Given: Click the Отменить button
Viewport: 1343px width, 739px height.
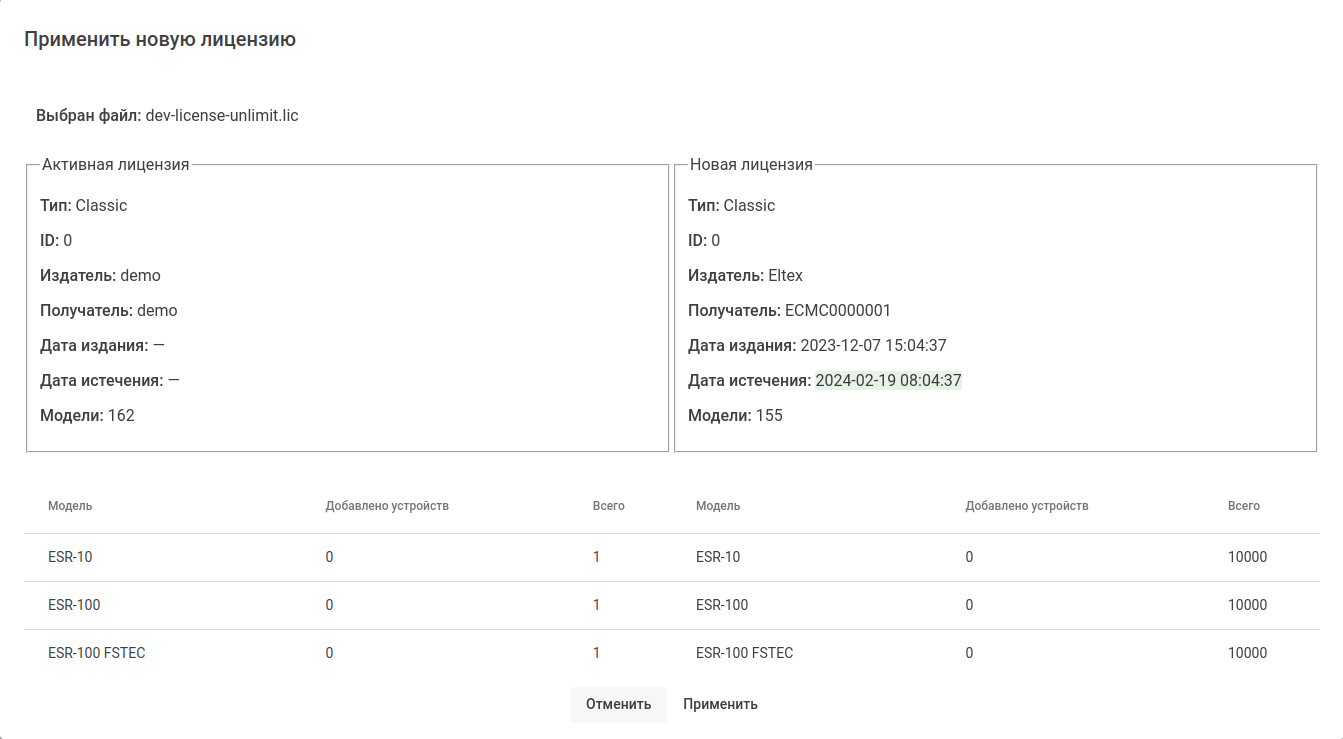Looking at the screenshot, I should (x=618, y=704).
